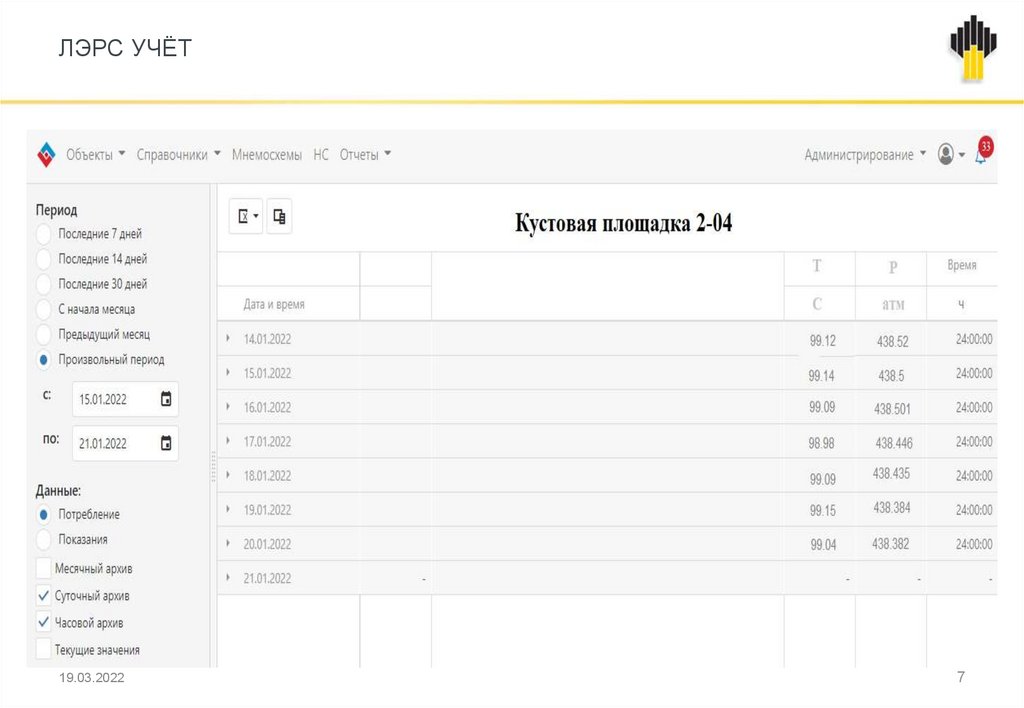Open notifications via the bell icon
This screenshot has width=1024, height=708.
click(981, 156)
